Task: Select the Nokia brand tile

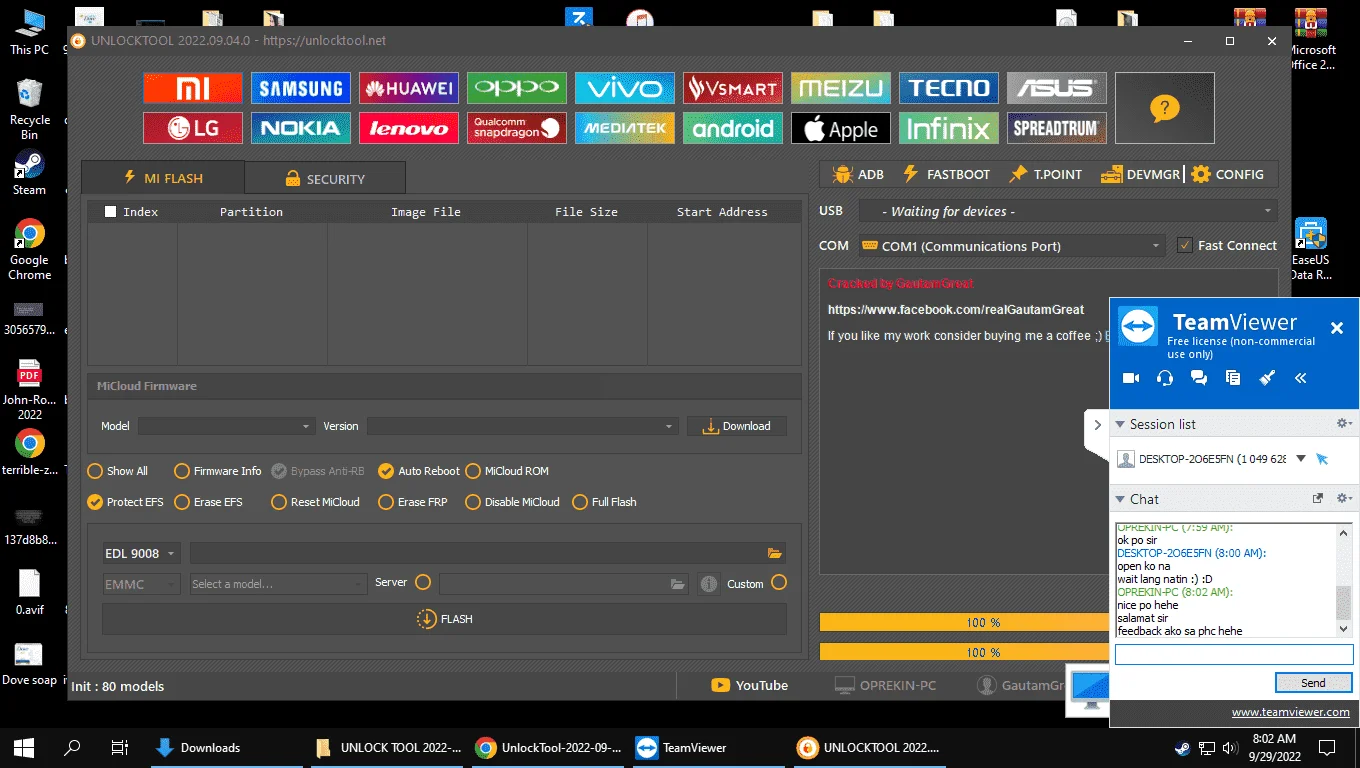Action: (x=300, y=128)
